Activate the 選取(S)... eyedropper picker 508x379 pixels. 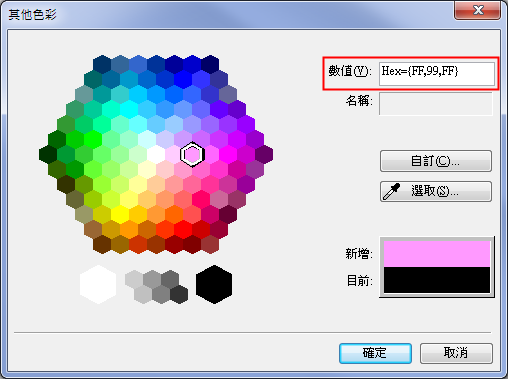pyautogui.click(x=436, y=191)
